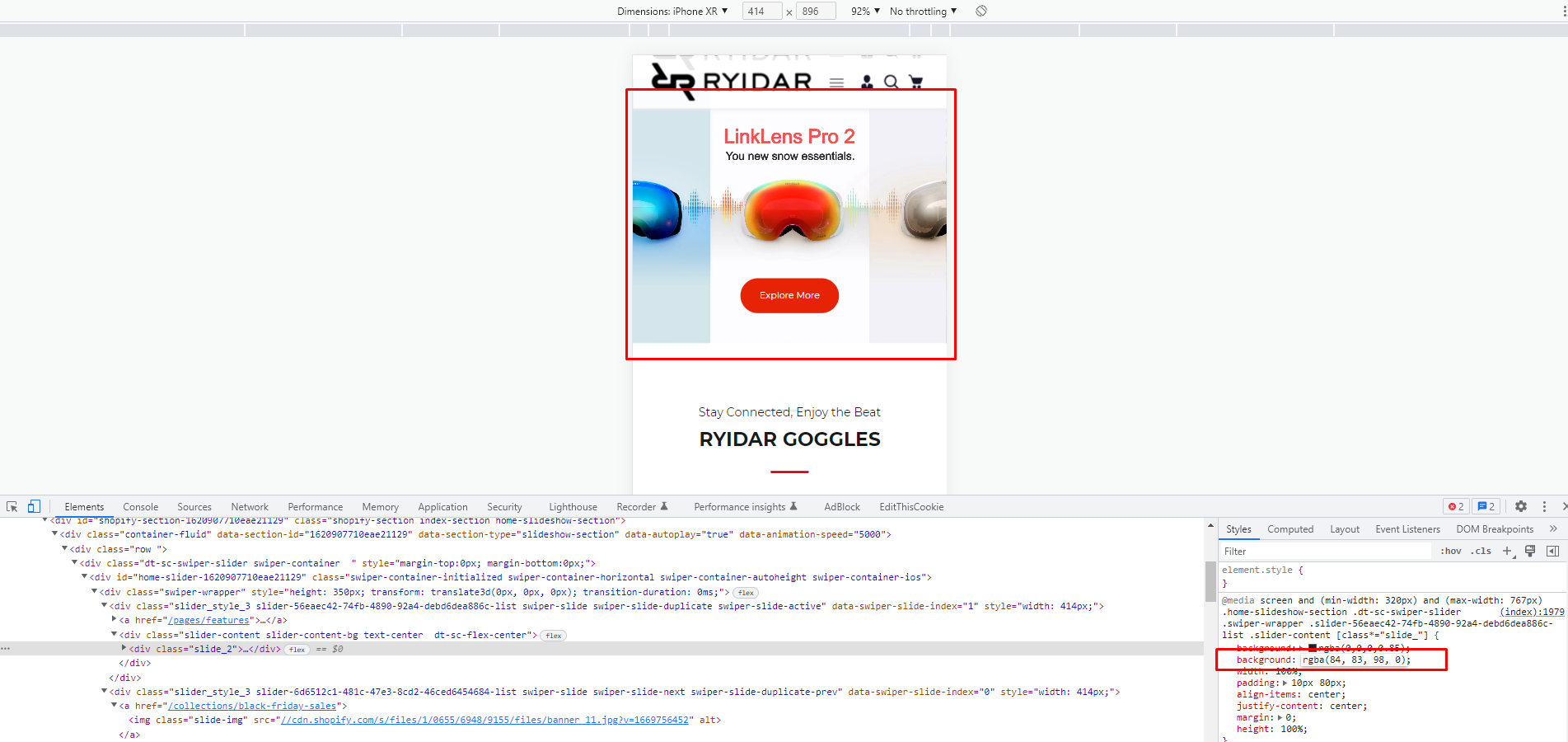The image size is (1568, 742).
Task: Add new style rule plus icon
Action: click(x=1507, y=551)
